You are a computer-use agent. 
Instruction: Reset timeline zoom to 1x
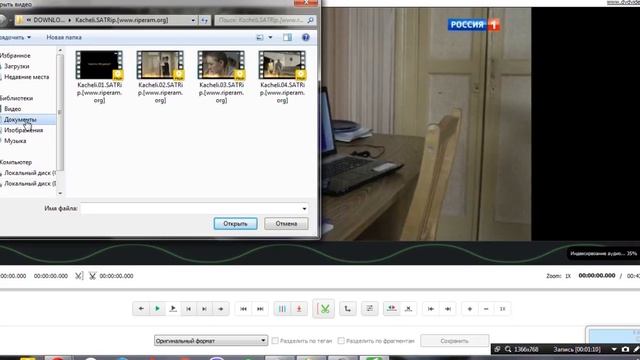502,309
